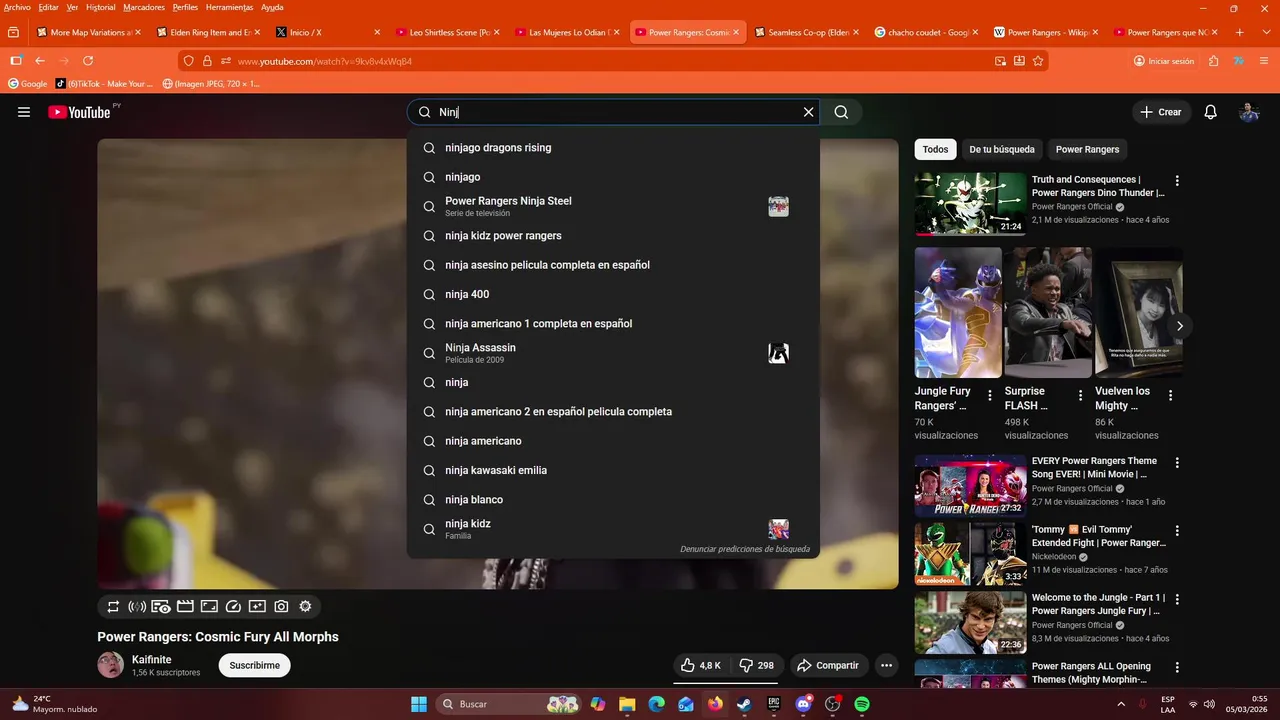Select the De tu búsqueda chip
Screen dimensions: 1280x720
pos(1002,149)
